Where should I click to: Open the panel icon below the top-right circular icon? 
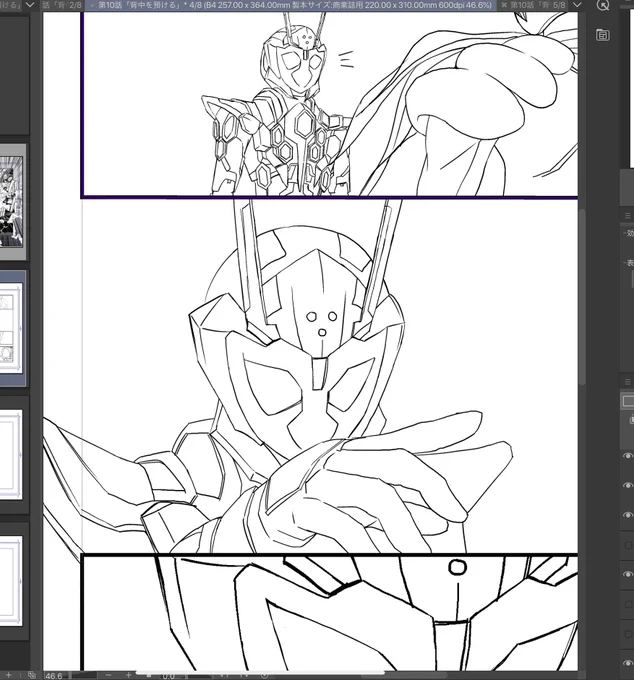click(603, 35)
